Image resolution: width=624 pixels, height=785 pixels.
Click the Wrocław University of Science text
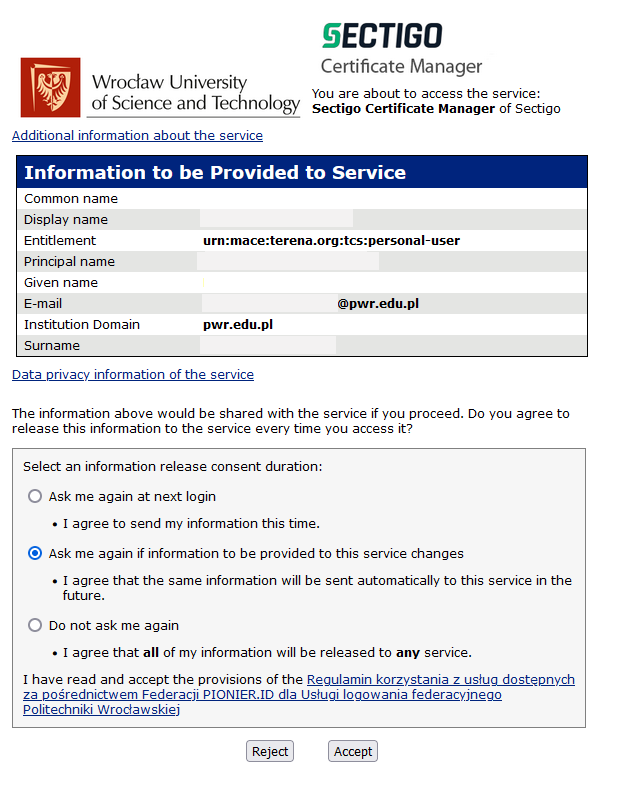click(195, 92)
